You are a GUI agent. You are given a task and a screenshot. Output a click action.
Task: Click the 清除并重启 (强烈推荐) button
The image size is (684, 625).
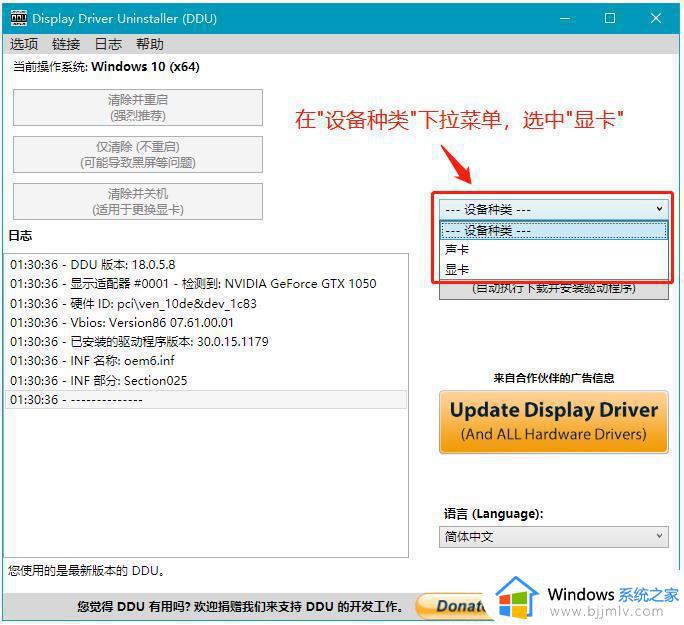pyautogui.click(x=138, y=108)
